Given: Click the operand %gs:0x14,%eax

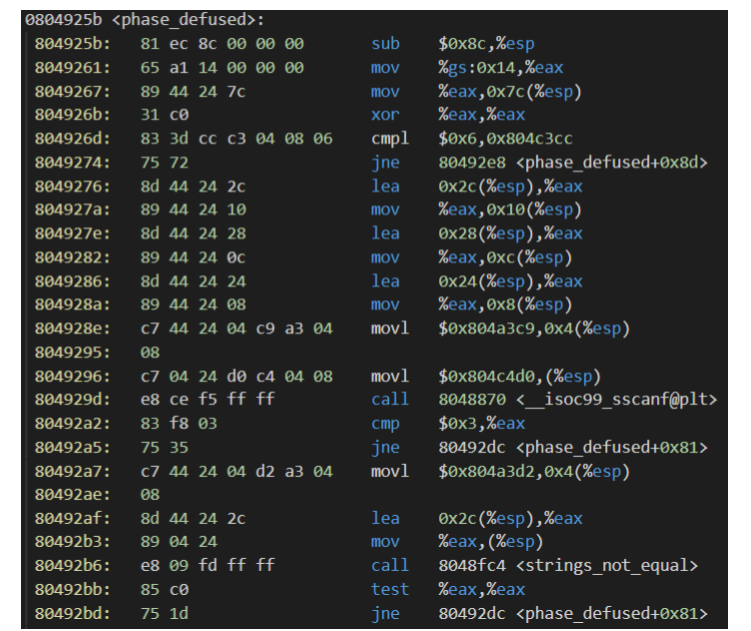Looking at the screenshot, I should [x=501, y=68].
